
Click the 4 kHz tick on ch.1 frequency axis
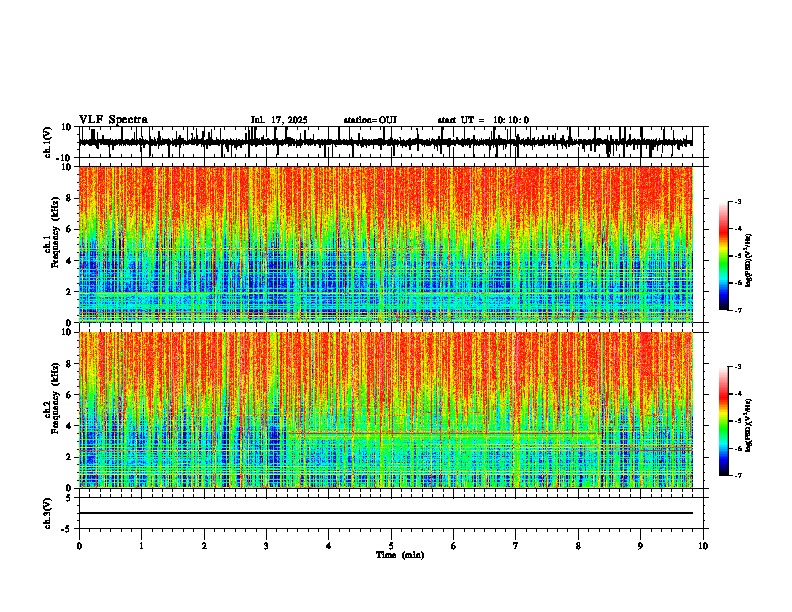tap(70, 261)
